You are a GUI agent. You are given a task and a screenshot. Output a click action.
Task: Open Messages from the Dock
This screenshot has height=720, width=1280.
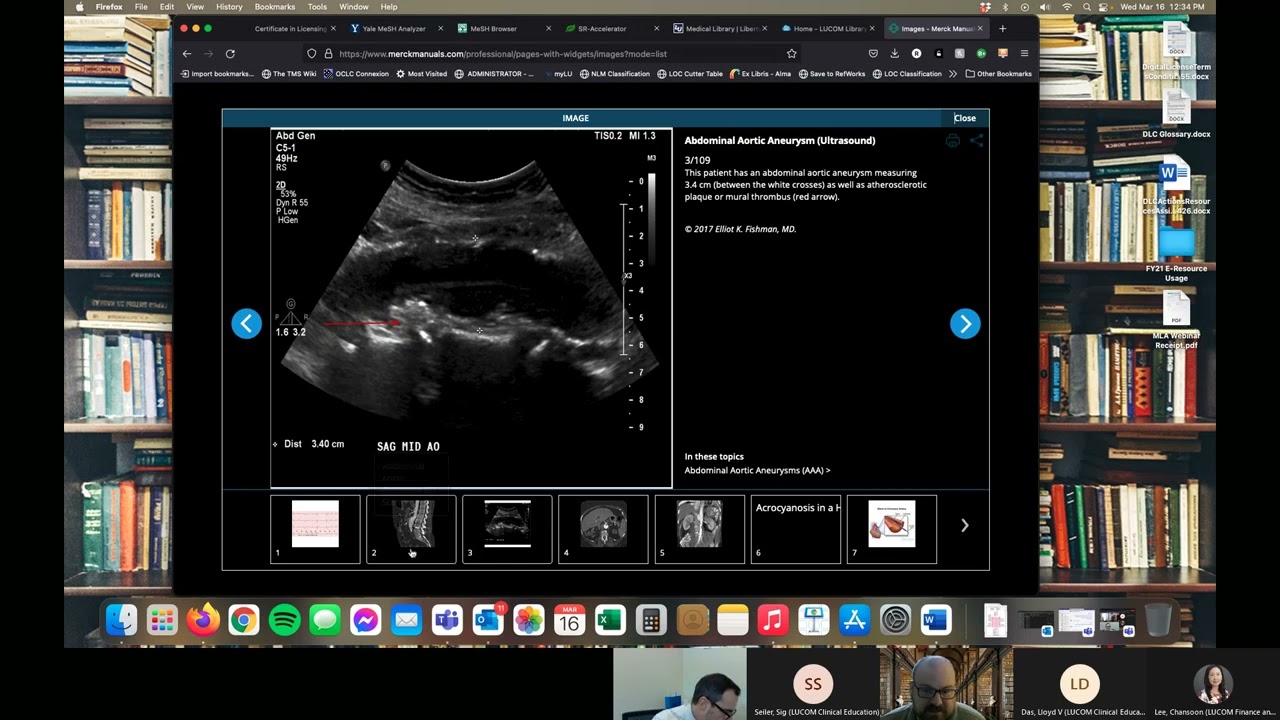point(325,621)
